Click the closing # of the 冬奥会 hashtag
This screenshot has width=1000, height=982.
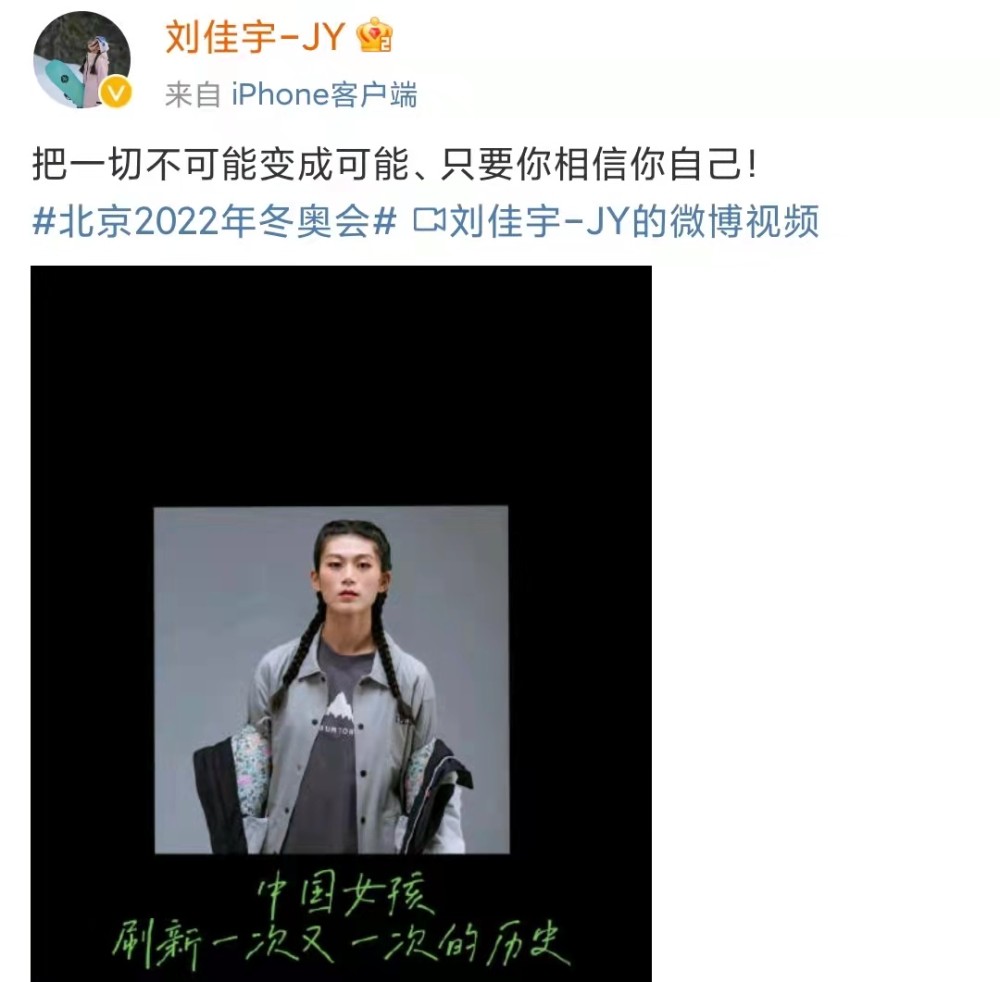pos(385,221)
